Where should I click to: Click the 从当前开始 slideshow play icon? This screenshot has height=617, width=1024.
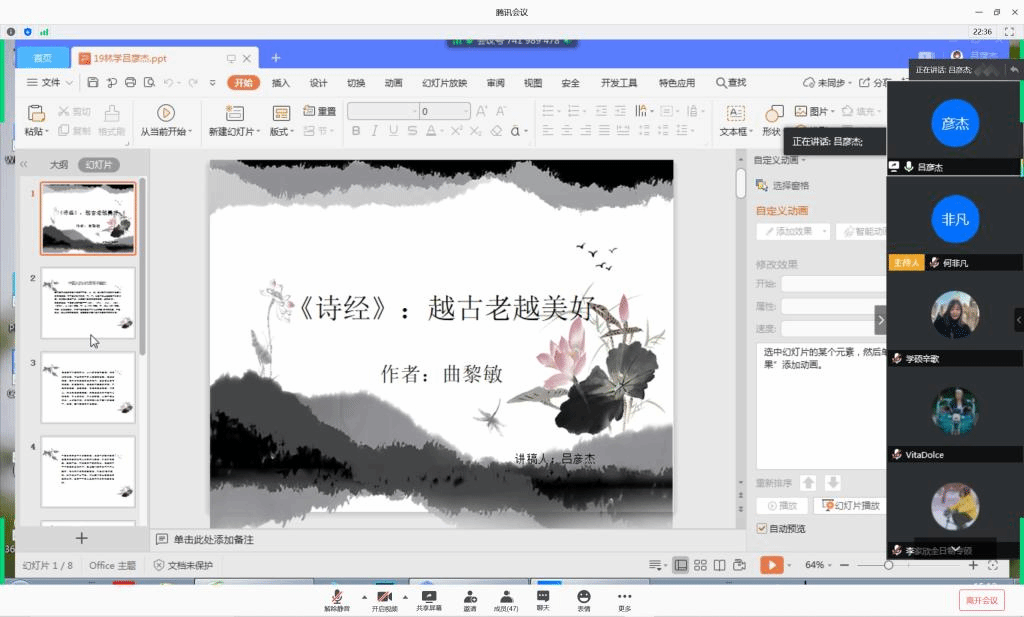pos(166,113)
